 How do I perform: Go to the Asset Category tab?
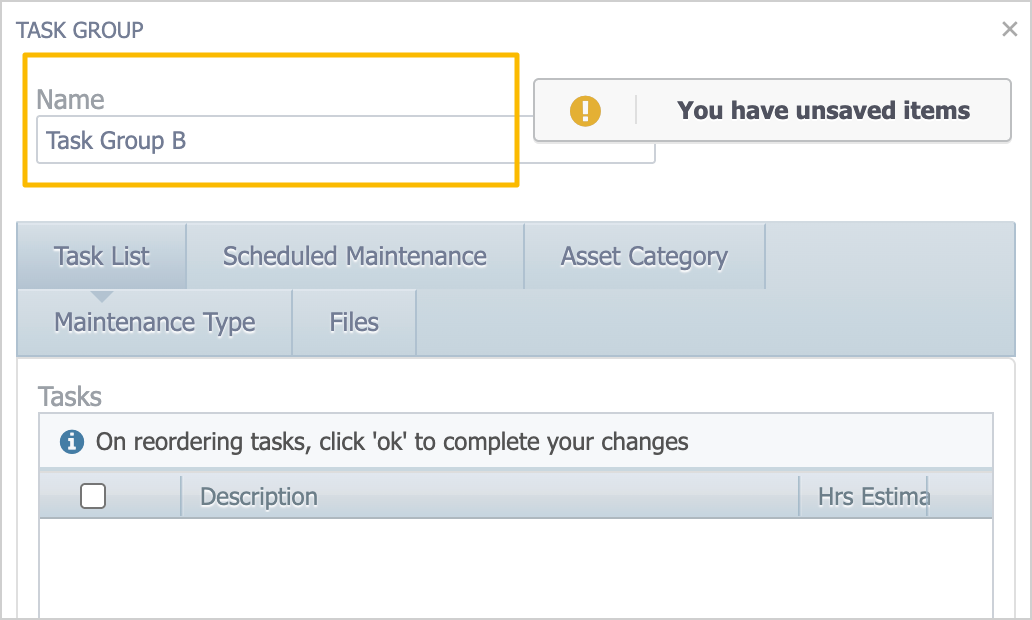tap(644, 256)
